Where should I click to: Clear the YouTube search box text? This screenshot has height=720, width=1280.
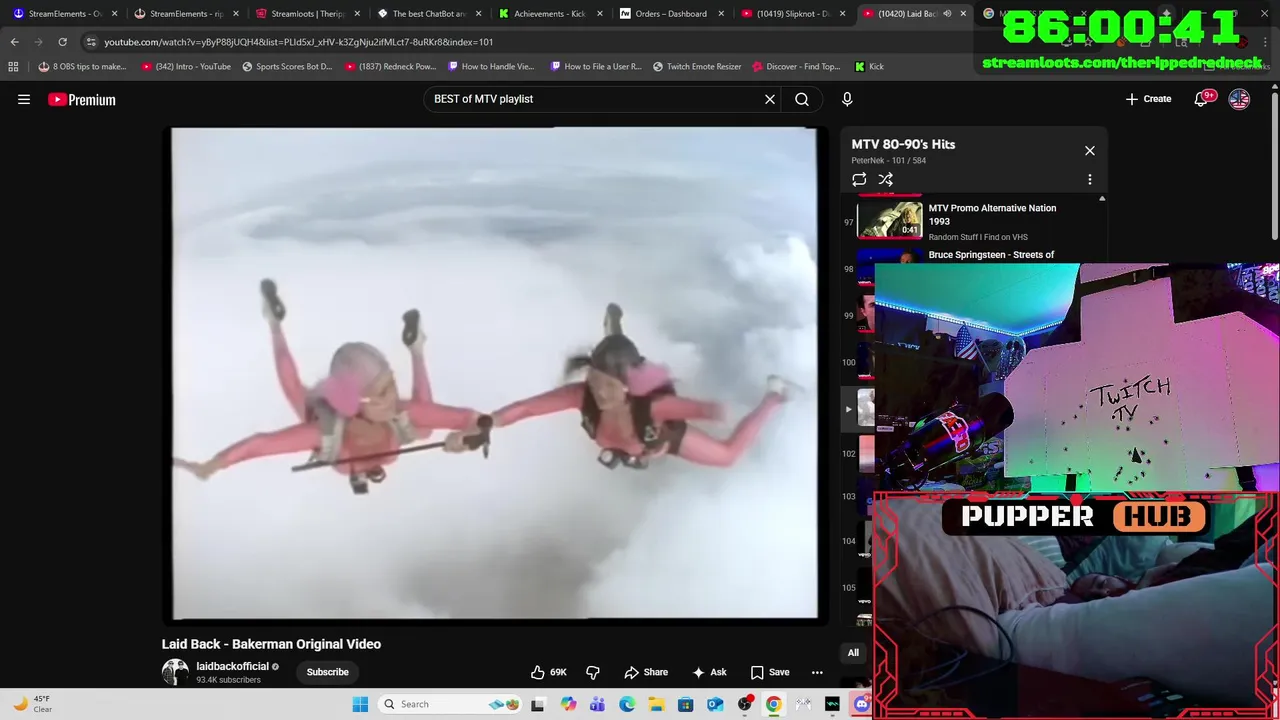tap(770, 99)
